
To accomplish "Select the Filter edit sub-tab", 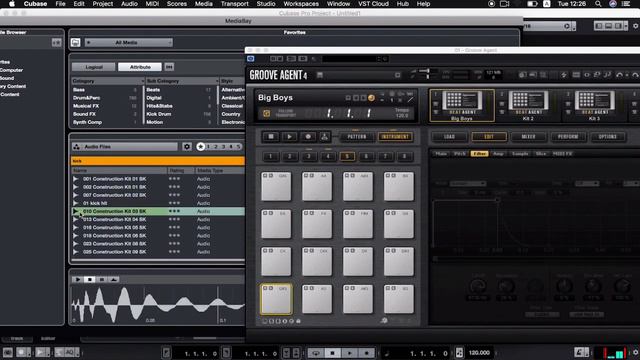I will point(480,154).
